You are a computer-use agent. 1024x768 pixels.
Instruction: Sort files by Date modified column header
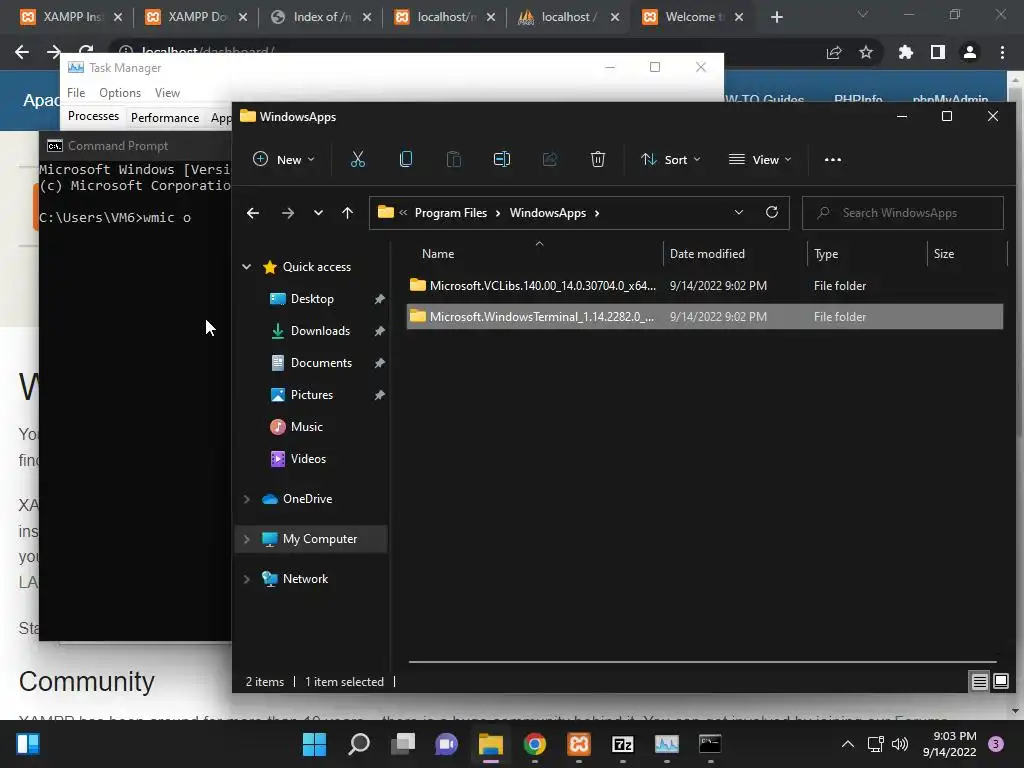pyautogui.click(x=735, y=253)
